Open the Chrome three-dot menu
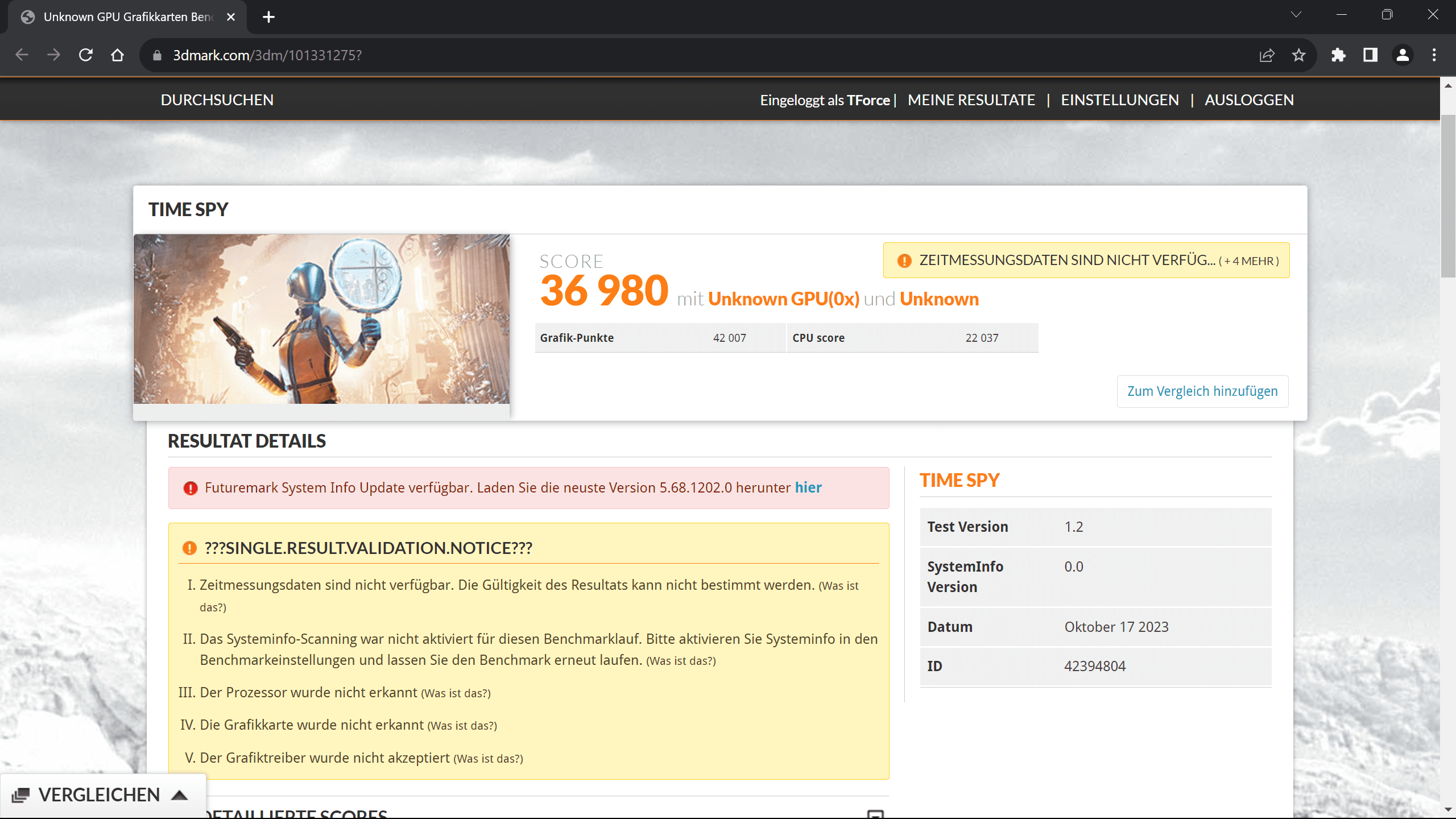1456x819 pixels. click(1434, 55)
